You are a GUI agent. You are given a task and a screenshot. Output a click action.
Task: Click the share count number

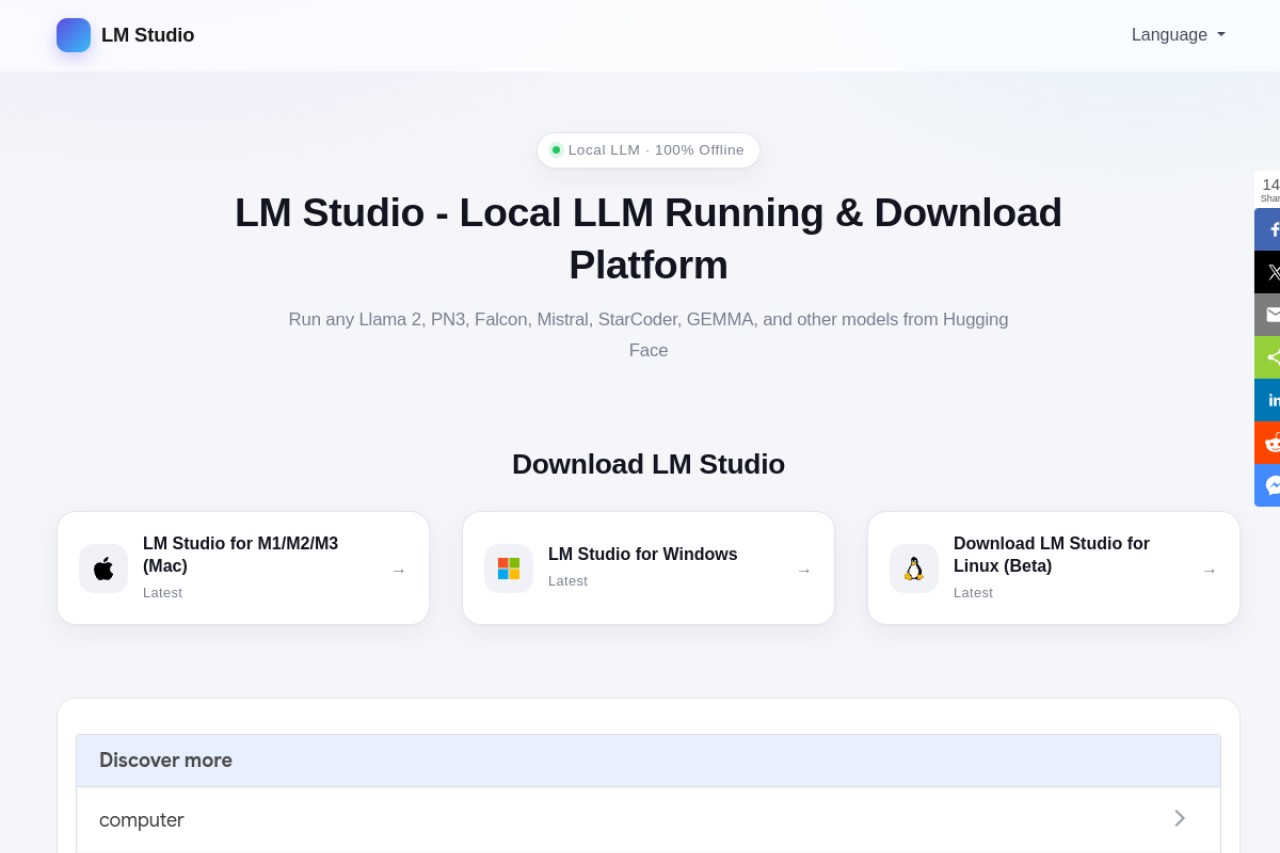(1270, 184)
